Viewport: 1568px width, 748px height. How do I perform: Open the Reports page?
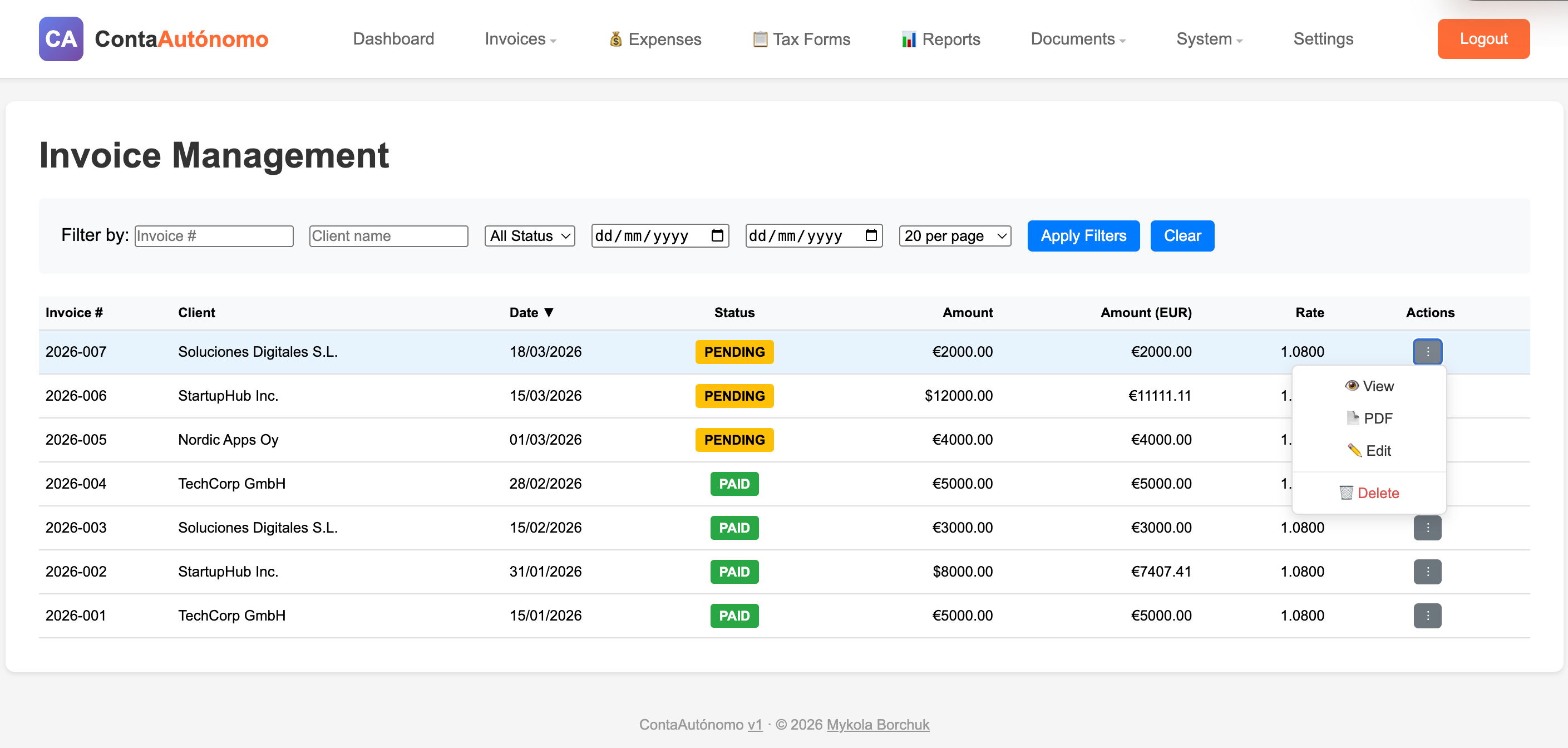tap(940, 39)
